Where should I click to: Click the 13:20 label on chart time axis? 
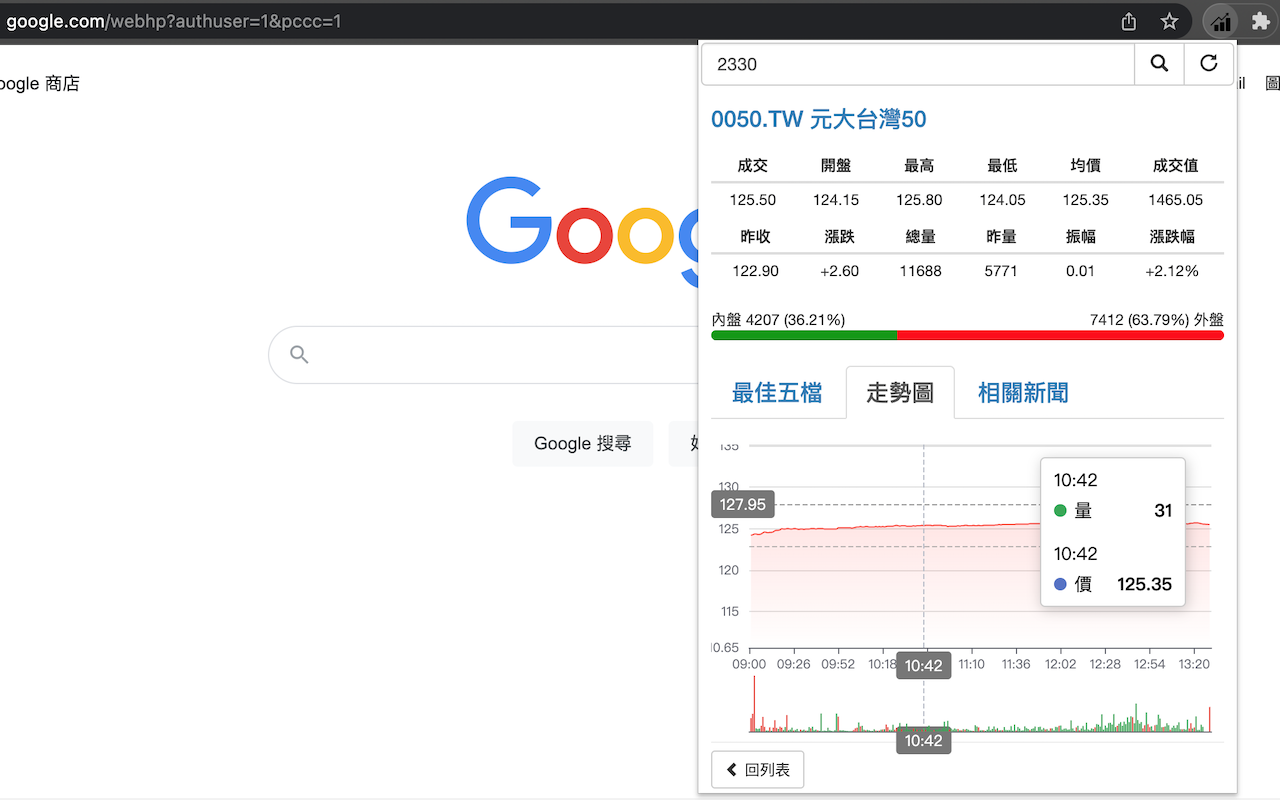click(x=1193, y=664)
